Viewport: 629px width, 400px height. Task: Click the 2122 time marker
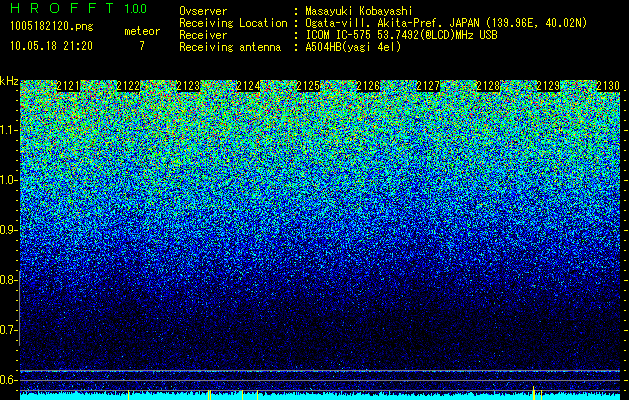128,86
